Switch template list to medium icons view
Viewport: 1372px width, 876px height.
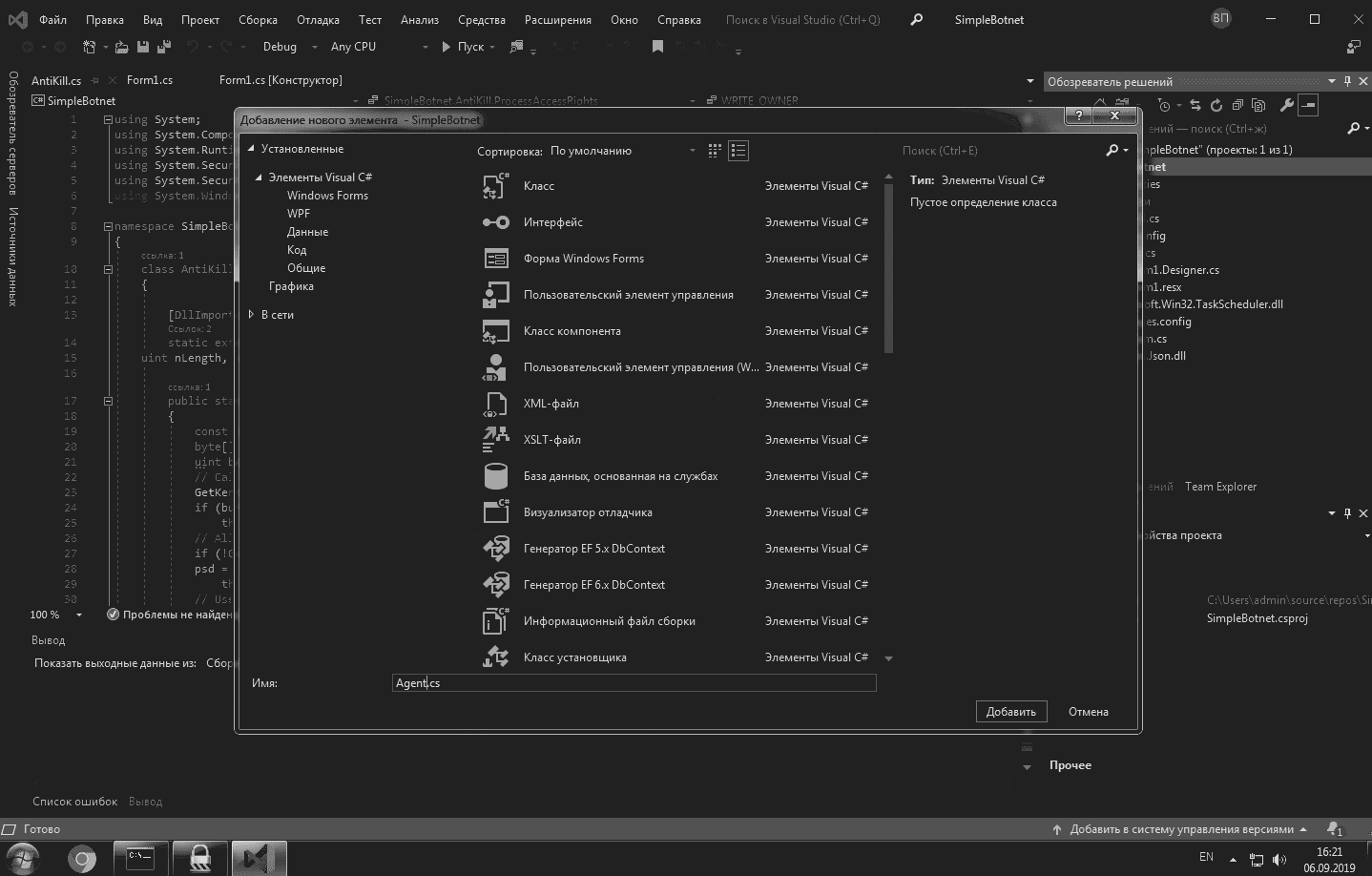[738, 151]
